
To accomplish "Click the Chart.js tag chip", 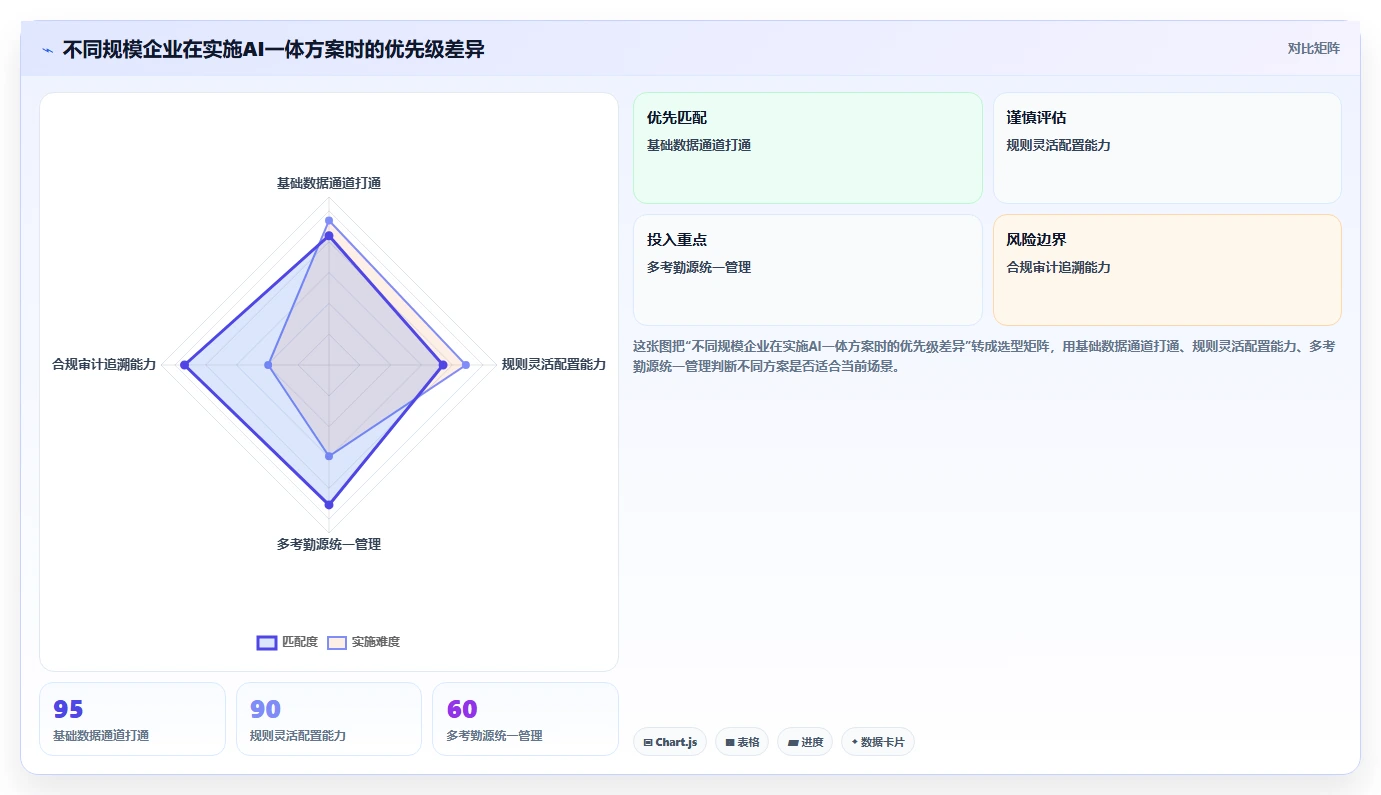I will point(670,742).
